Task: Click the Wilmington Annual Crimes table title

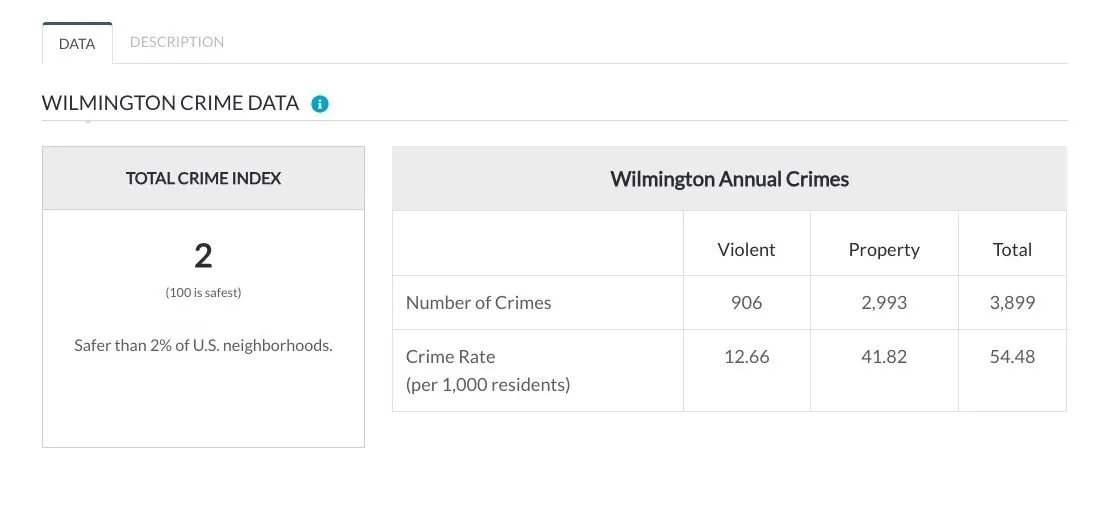Action: tap(730, 178)
